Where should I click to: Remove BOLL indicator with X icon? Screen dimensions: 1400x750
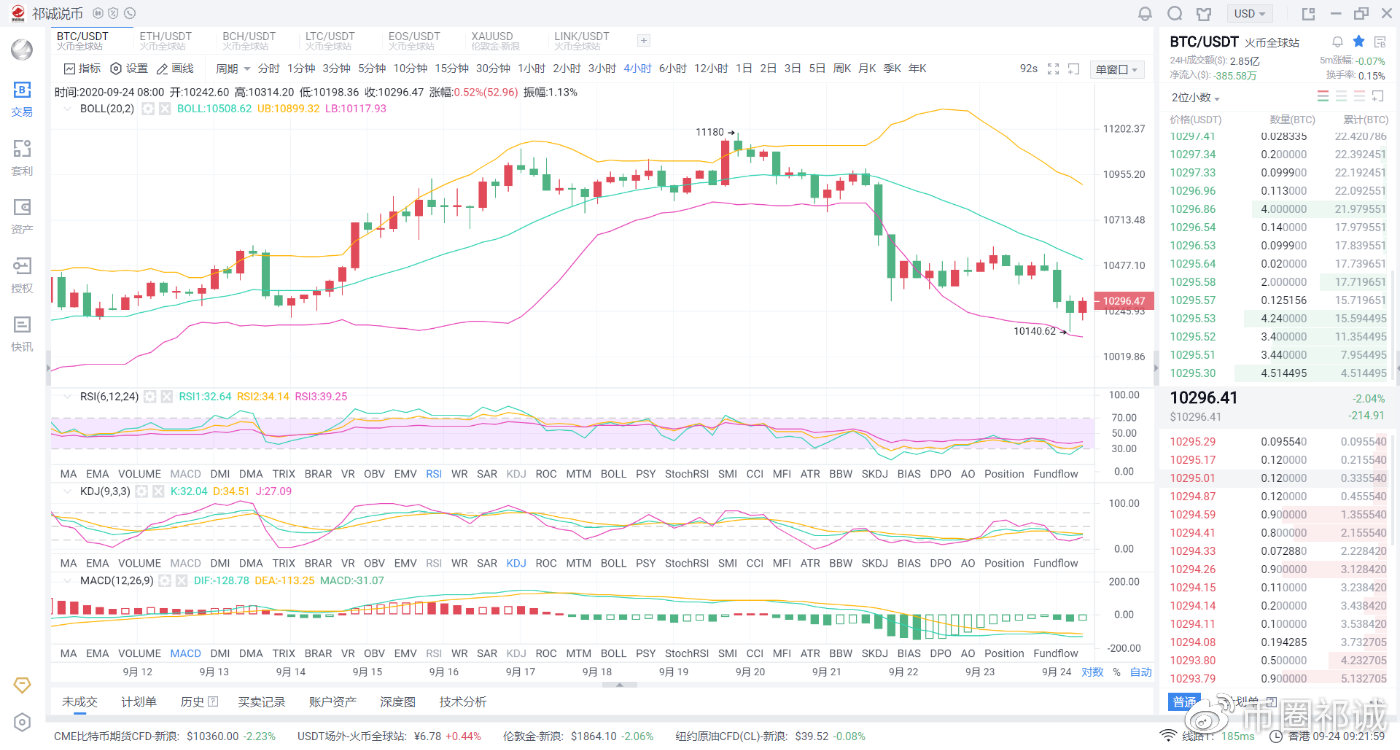[x=165, y=108]
